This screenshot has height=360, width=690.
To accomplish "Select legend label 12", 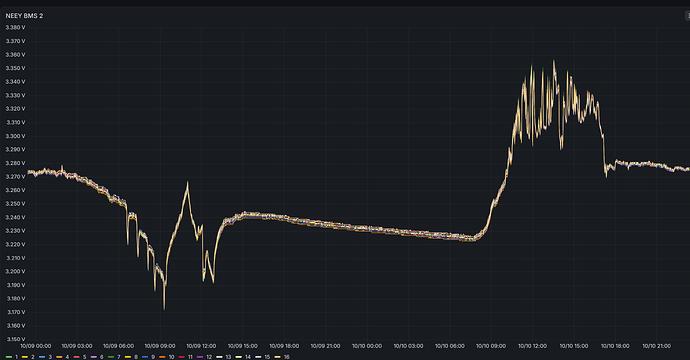I will click(209, 357).
